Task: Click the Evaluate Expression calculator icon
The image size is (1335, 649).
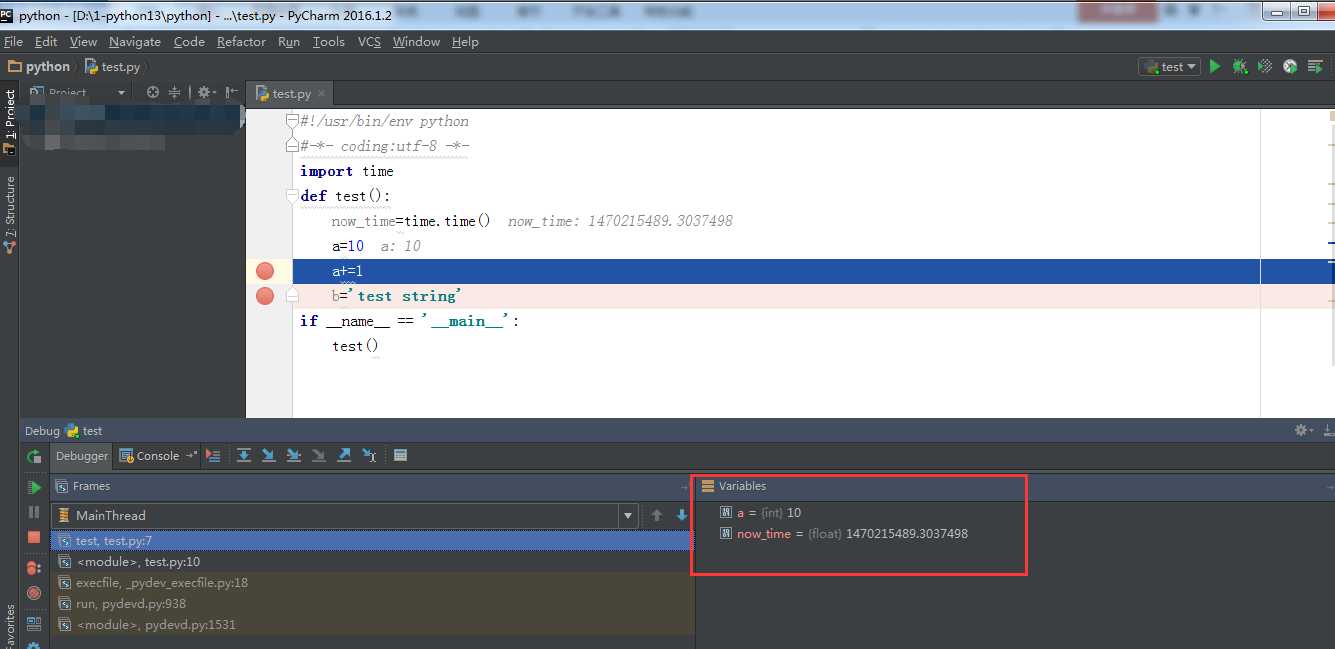Action: pos(400,455)
